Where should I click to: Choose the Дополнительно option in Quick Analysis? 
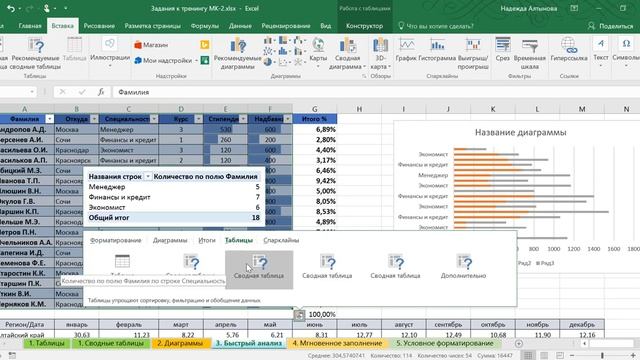click(x=463, y=267)
